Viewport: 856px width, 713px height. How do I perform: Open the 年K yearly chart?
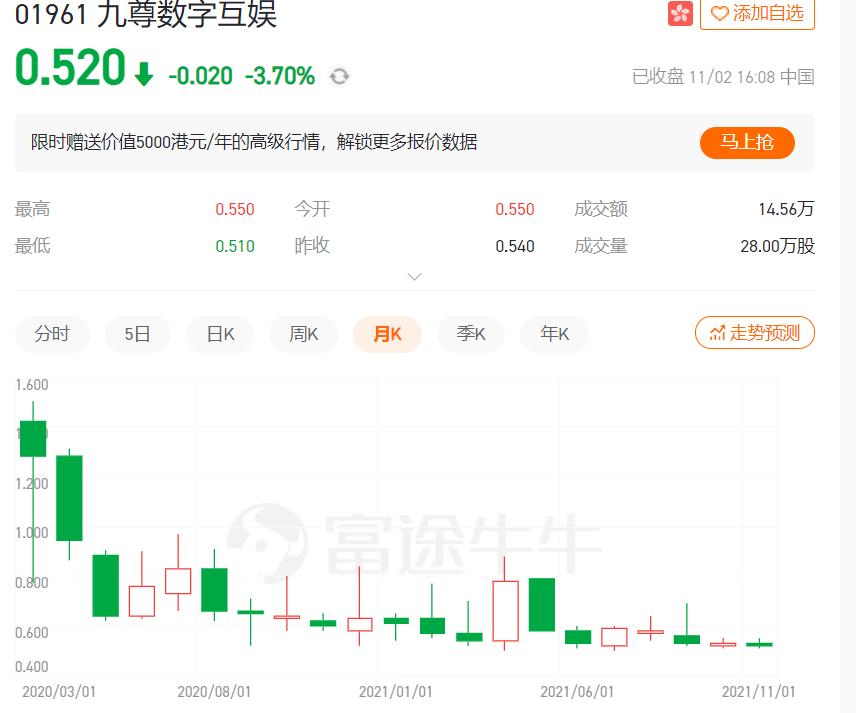point(554,334)
